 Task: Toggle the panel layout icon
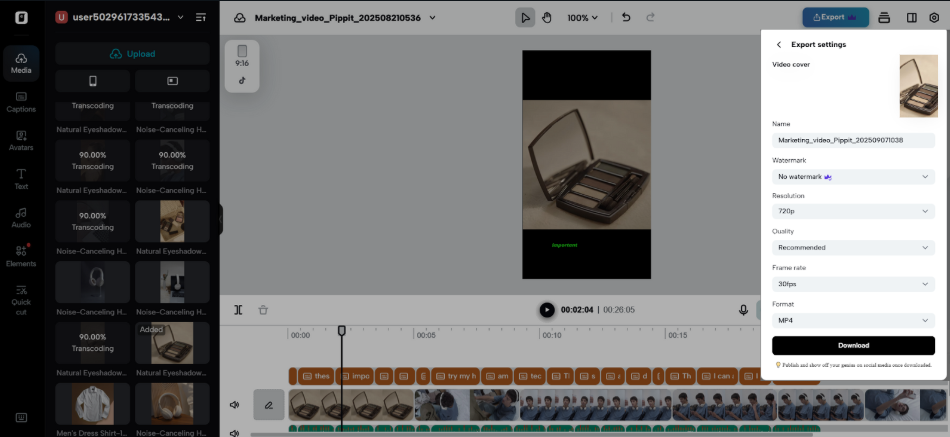911,17
